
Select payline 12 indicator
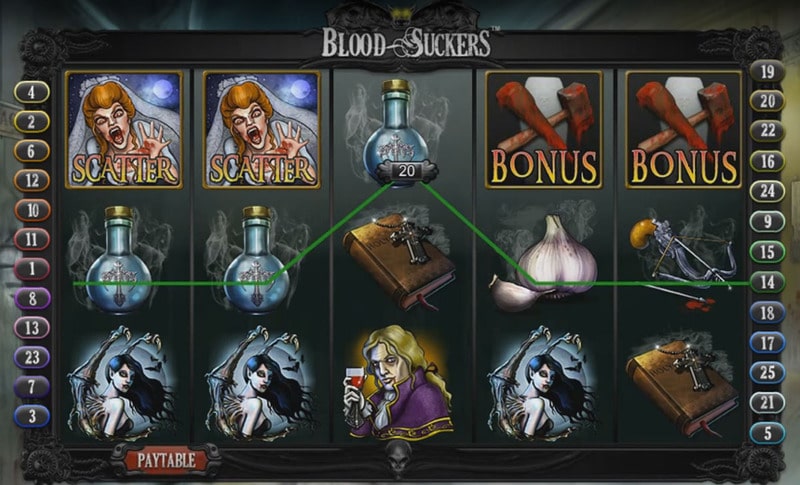pyautogui.click(x=32, y=180)
